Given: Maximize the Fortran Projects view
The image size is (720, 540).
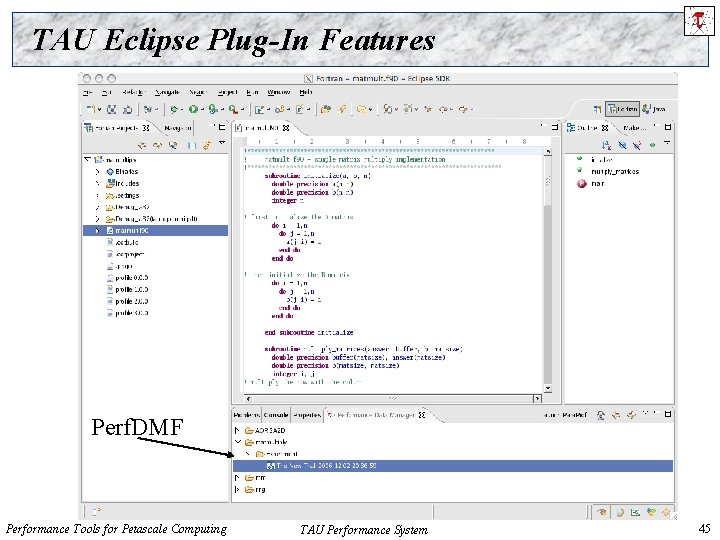Looking at the screenshot, I should 222,127.
